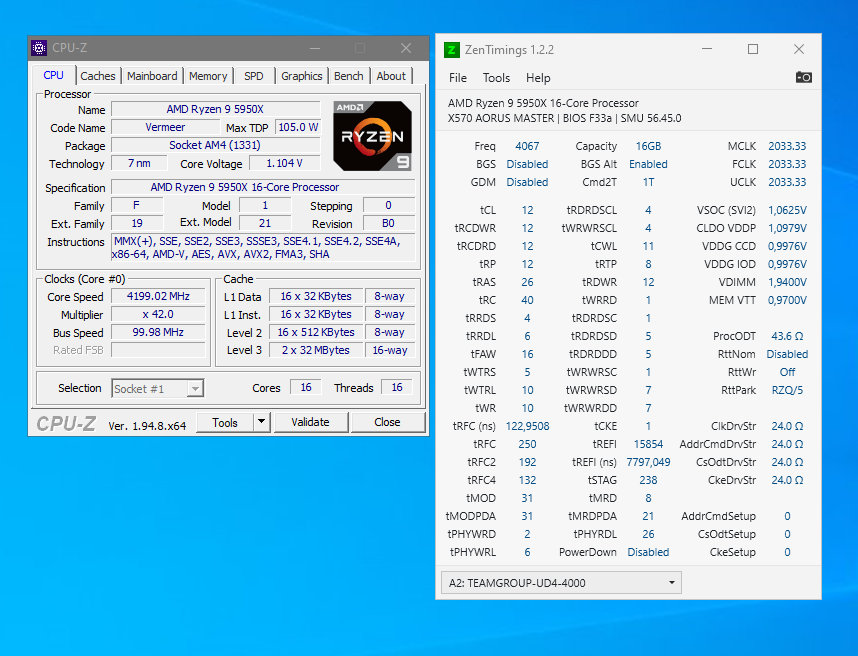
Task: Click the CPU-Z Tools button
Action: coord(225,422)
